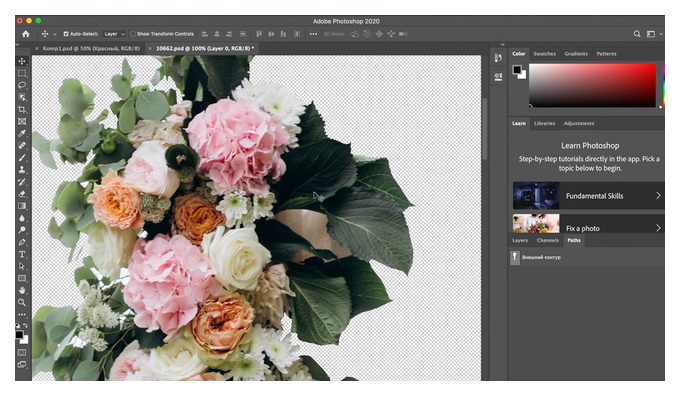Image resolution: width=680 pixels, height=396 pixels.
Task: Select the Path Selection tool
Action: [22, 266]
